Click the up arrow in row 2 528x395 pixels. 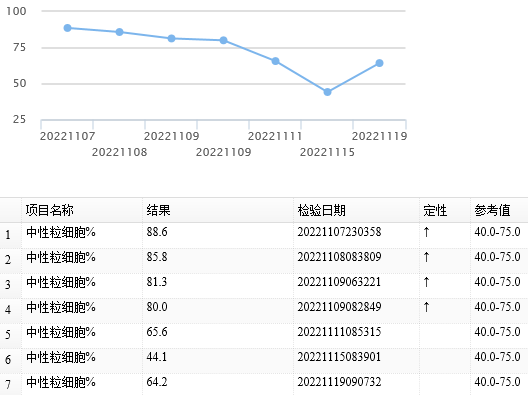426,257
